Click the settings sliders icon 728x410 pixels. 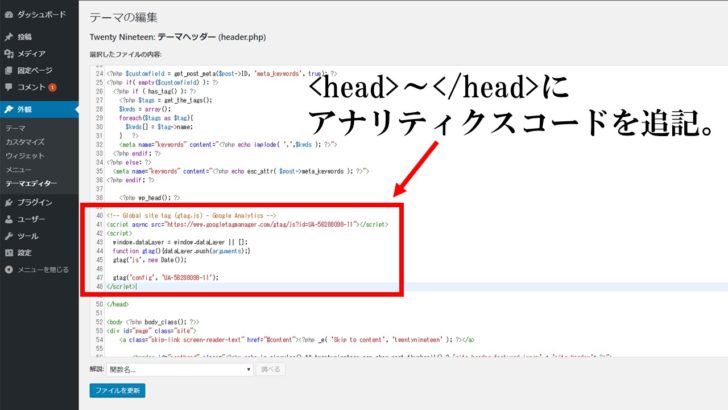(x=9, y=253)
